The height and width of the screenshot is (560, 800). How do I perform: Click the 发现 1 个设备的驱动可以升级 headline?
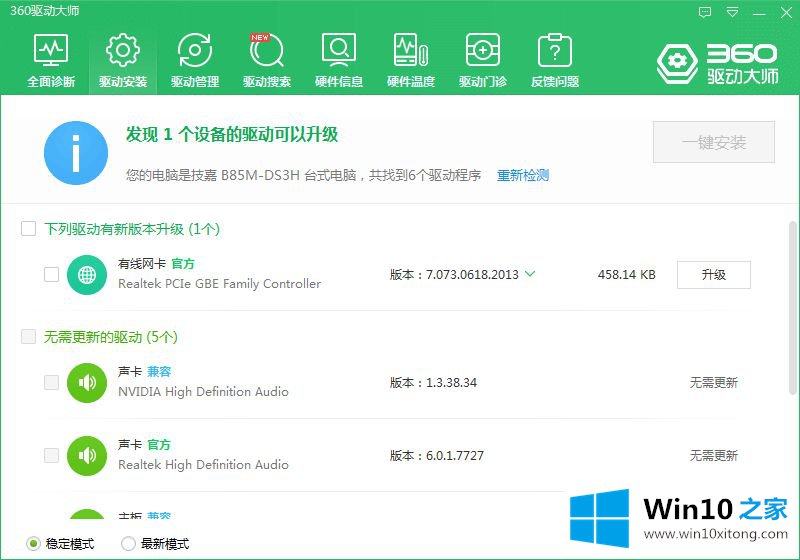click(x=232, y=134)
